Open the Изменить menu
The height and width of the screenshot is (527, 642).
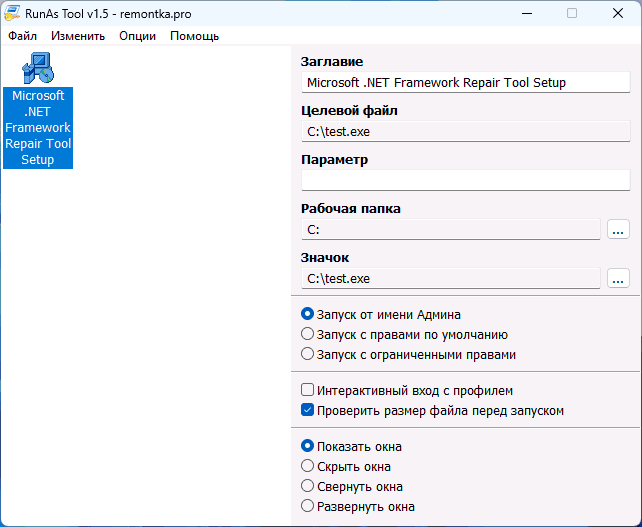pos(78,36)
